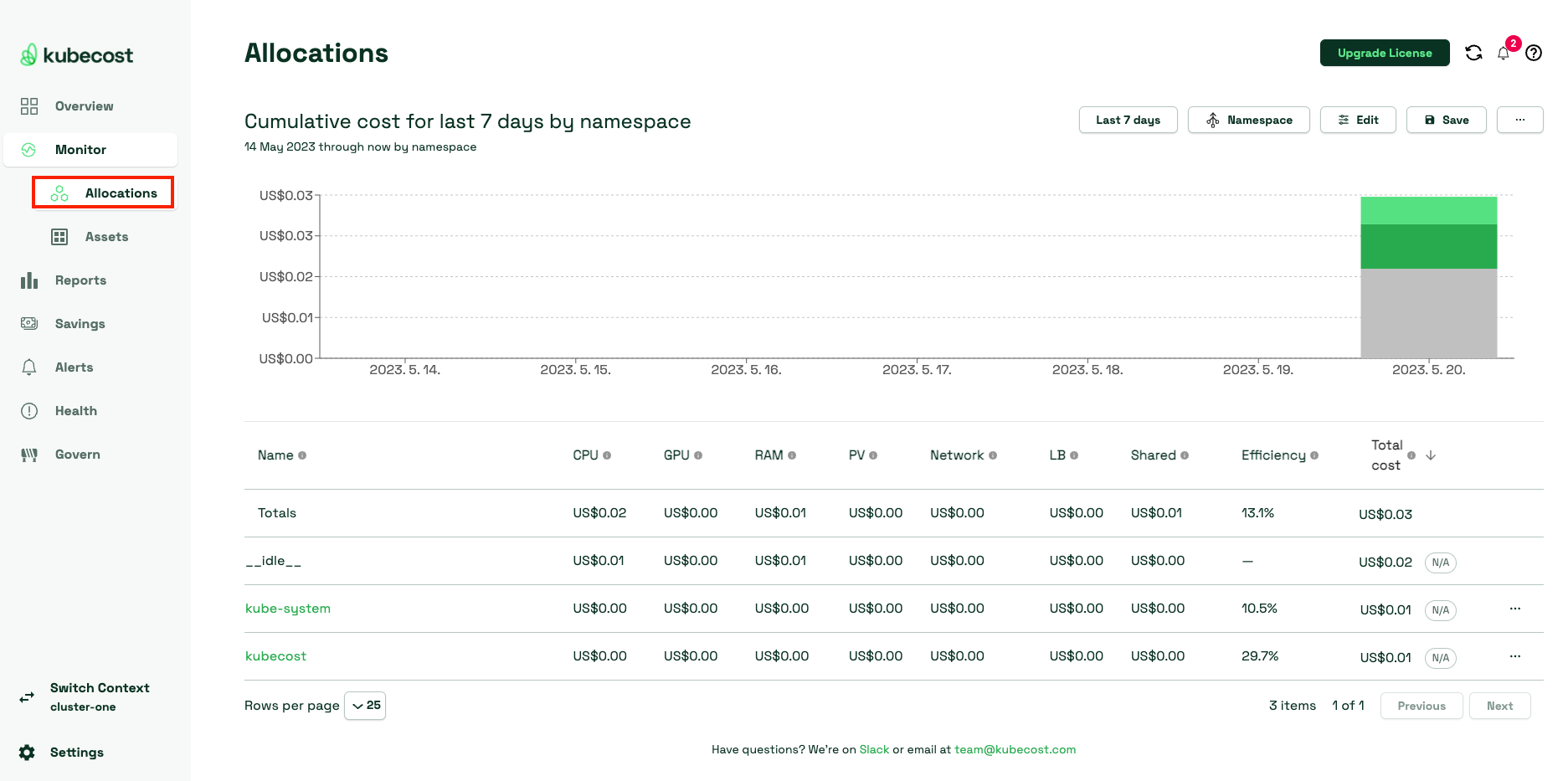This screenshot has width=1568, height=781.
Task: Click the Monitor pulse icon
Action: 29,150
